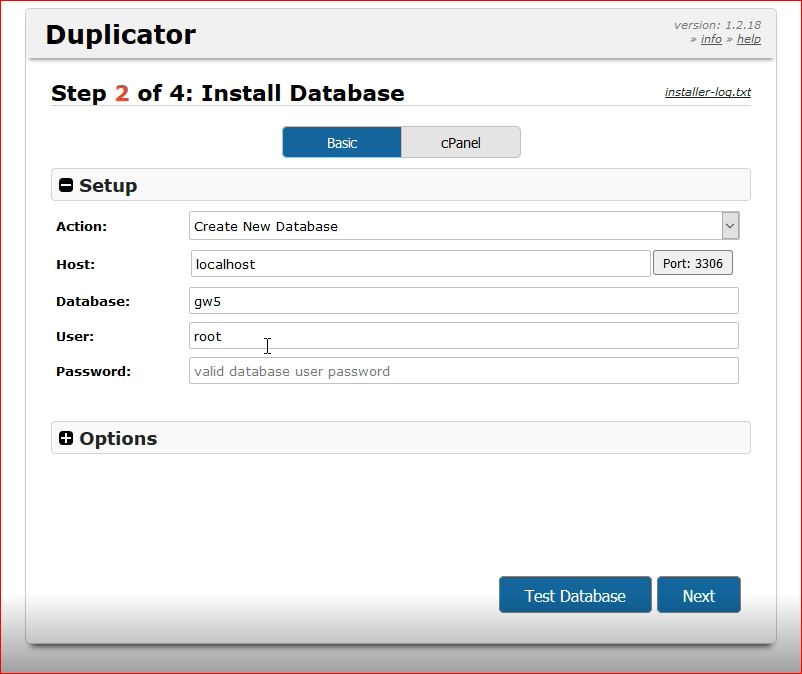Focus the Database field containing gw5

tap(464, 301)
